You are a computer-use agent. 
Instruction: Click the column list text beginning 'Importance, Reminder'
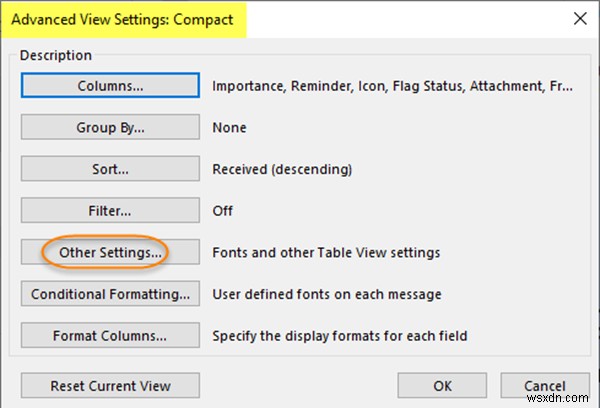(x=392, y=86)
